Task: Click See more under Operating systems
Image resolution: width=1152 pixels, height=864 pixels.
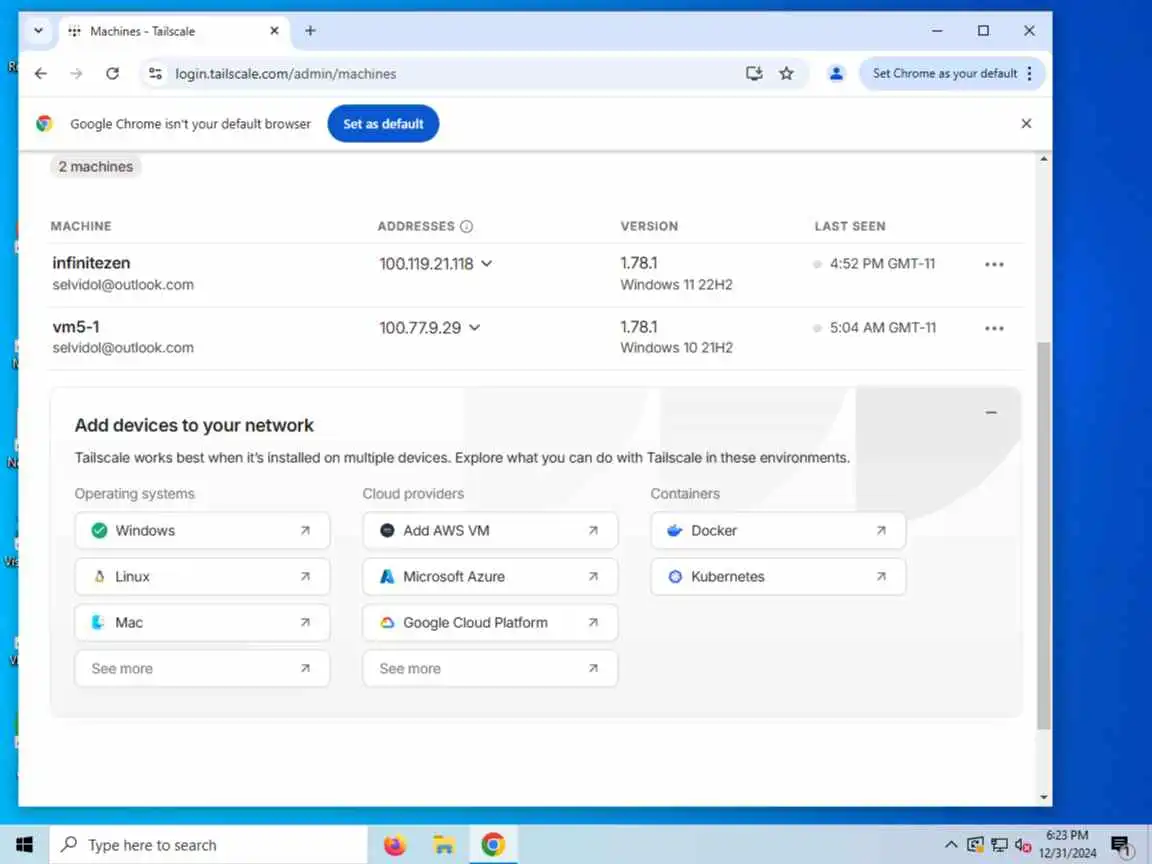Action: [x=202, y=669]
